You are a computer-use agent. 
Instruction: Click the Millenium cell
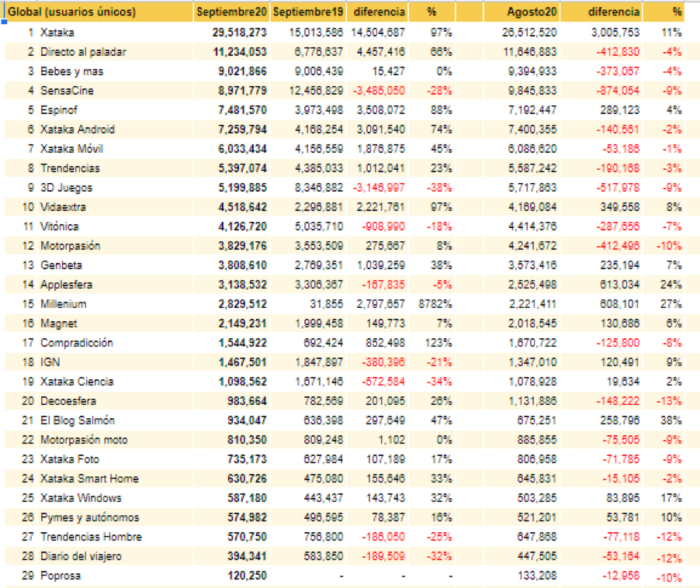point(63,304)
